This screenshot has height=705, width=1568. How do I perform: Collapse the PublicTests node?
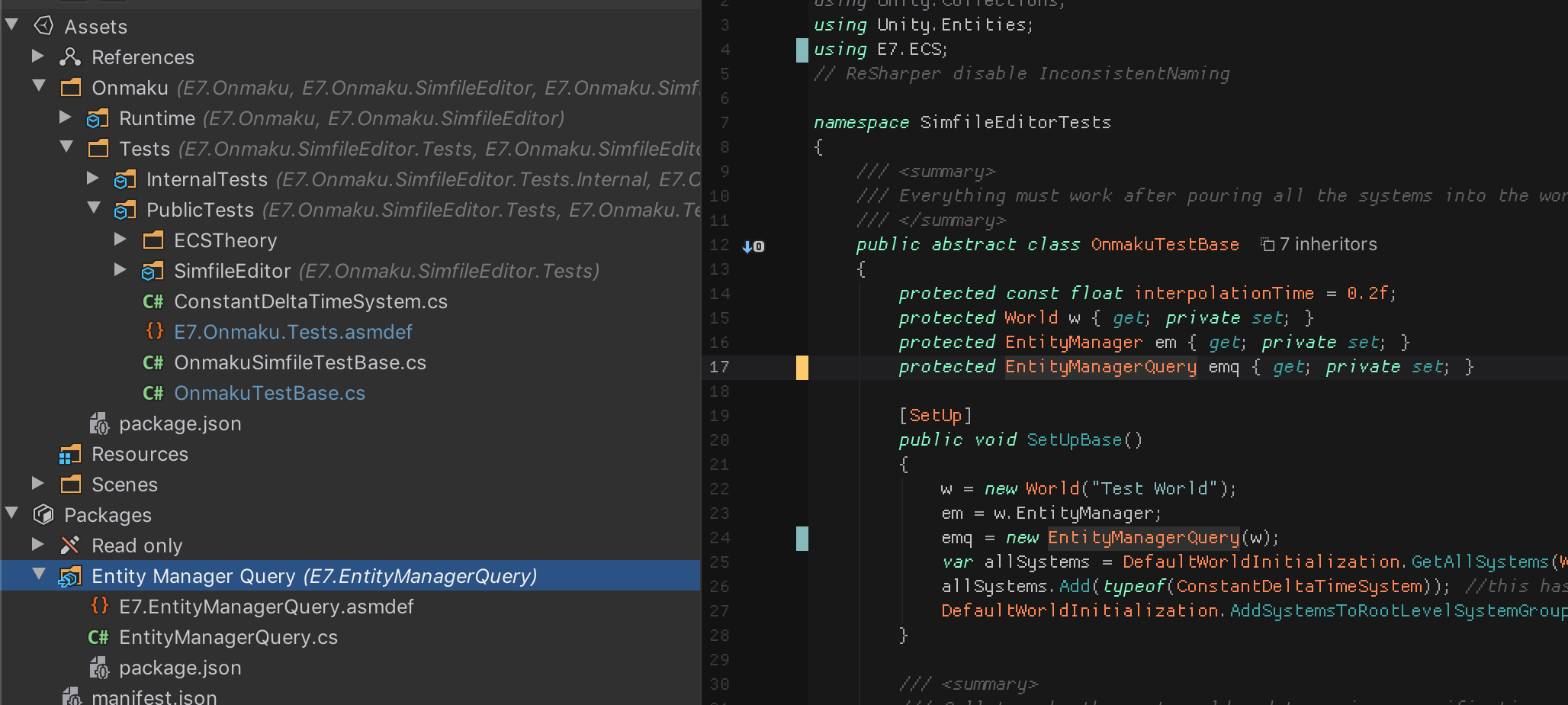pos(94,207)
